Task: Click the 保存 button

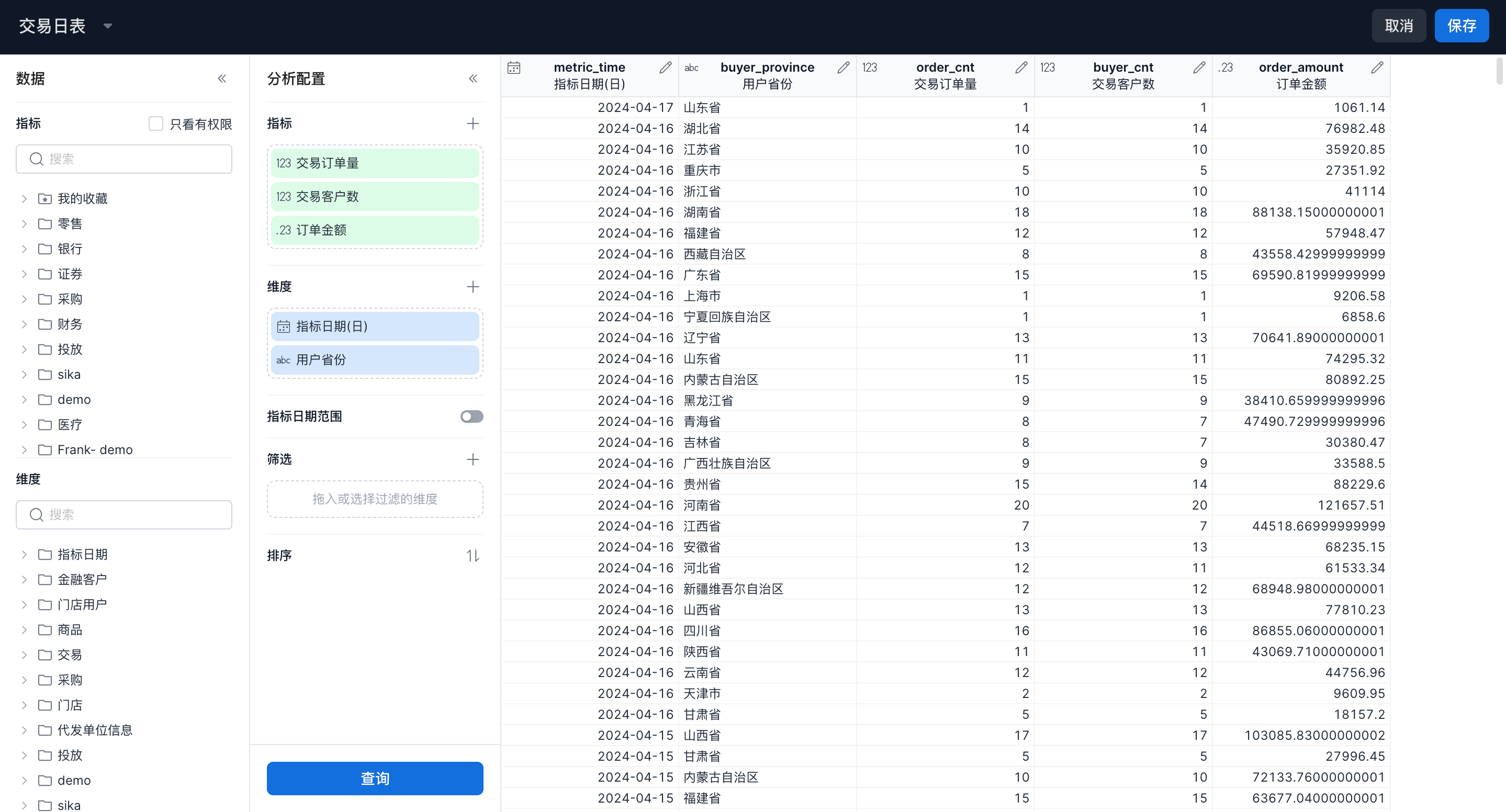Action: tap(1461, 26)
